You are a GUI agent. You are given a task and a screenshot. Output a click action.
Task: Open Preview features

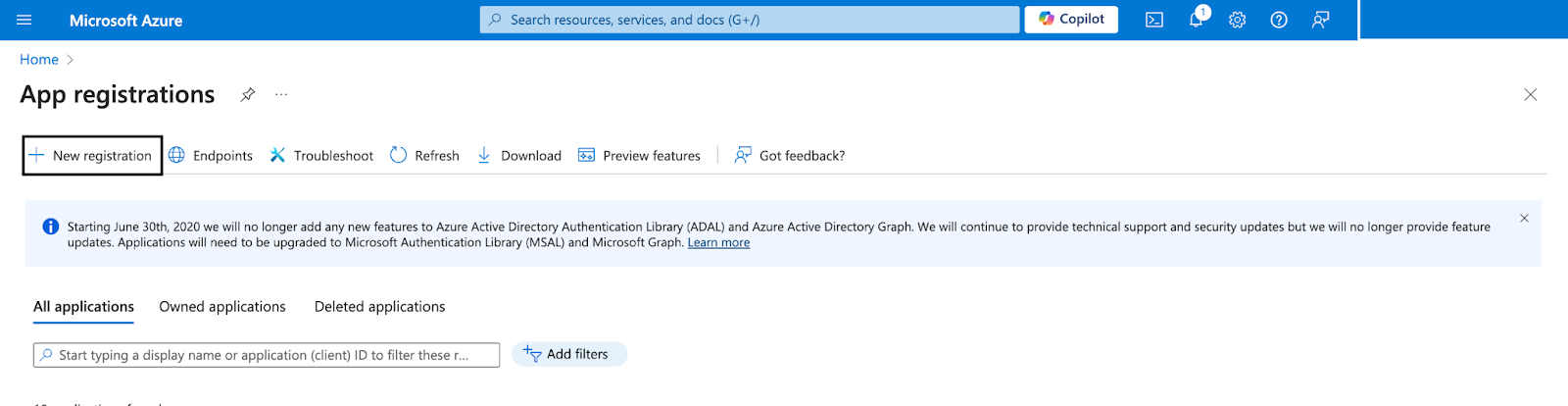640,155
